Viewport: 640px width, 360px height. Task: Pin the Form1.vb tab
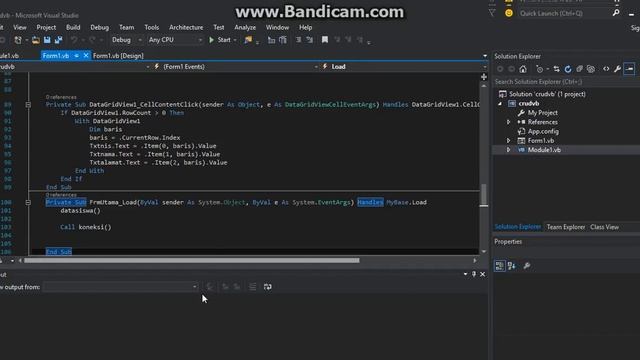click(x=76, y=56)
